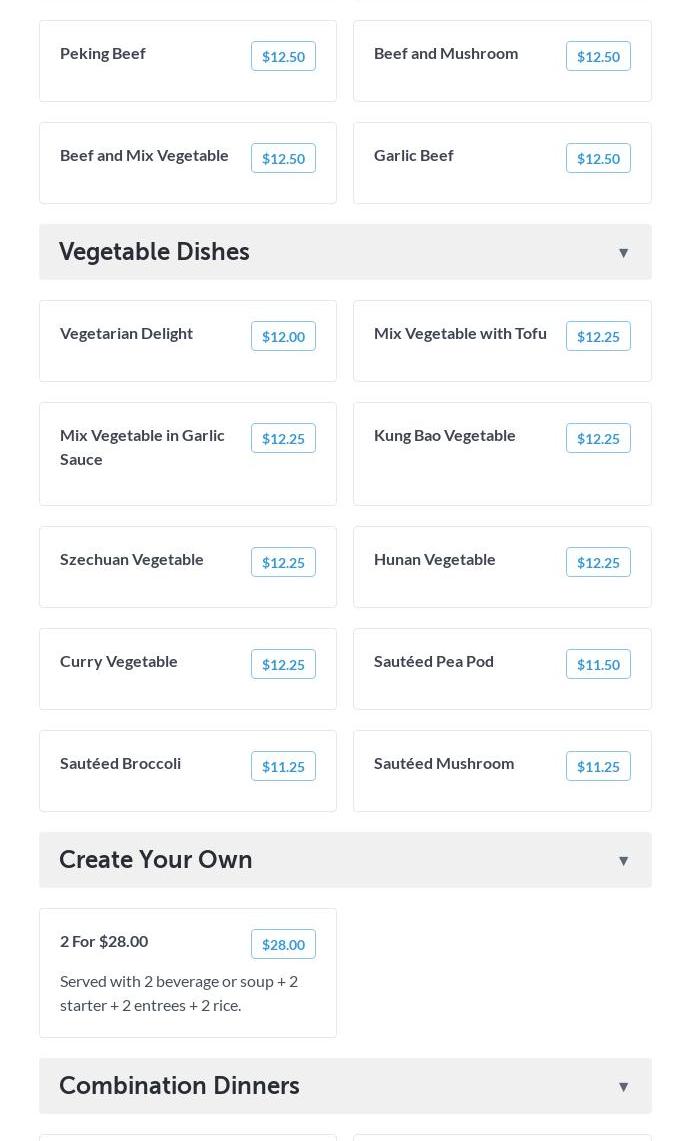The height and width of the screenshot is (1141, 690).
Task: Click the Hunan Vegetable $12.25 price
Action: tap(598, 562)
